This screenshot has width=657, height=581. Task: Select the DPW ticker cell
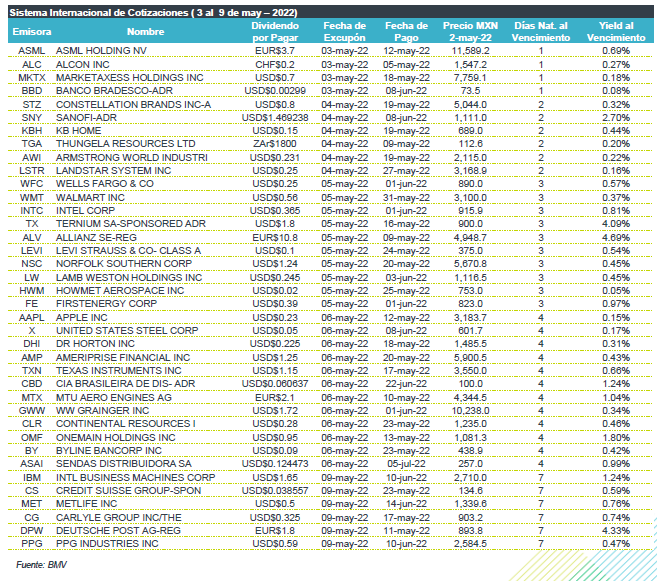pyautogui.click(x=31, y=531)
